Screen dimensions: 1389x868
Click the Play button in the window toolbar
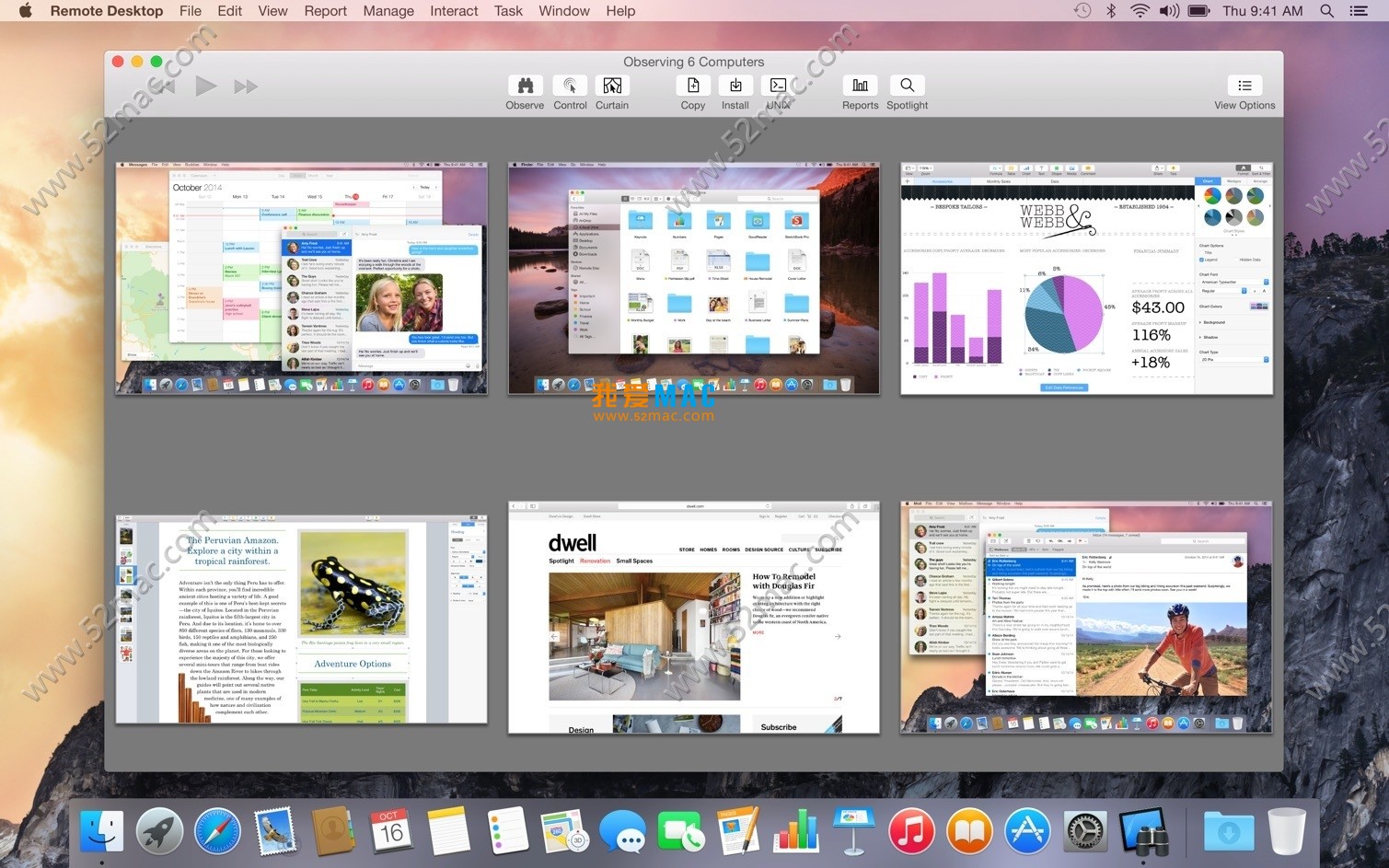click(204, 86)
